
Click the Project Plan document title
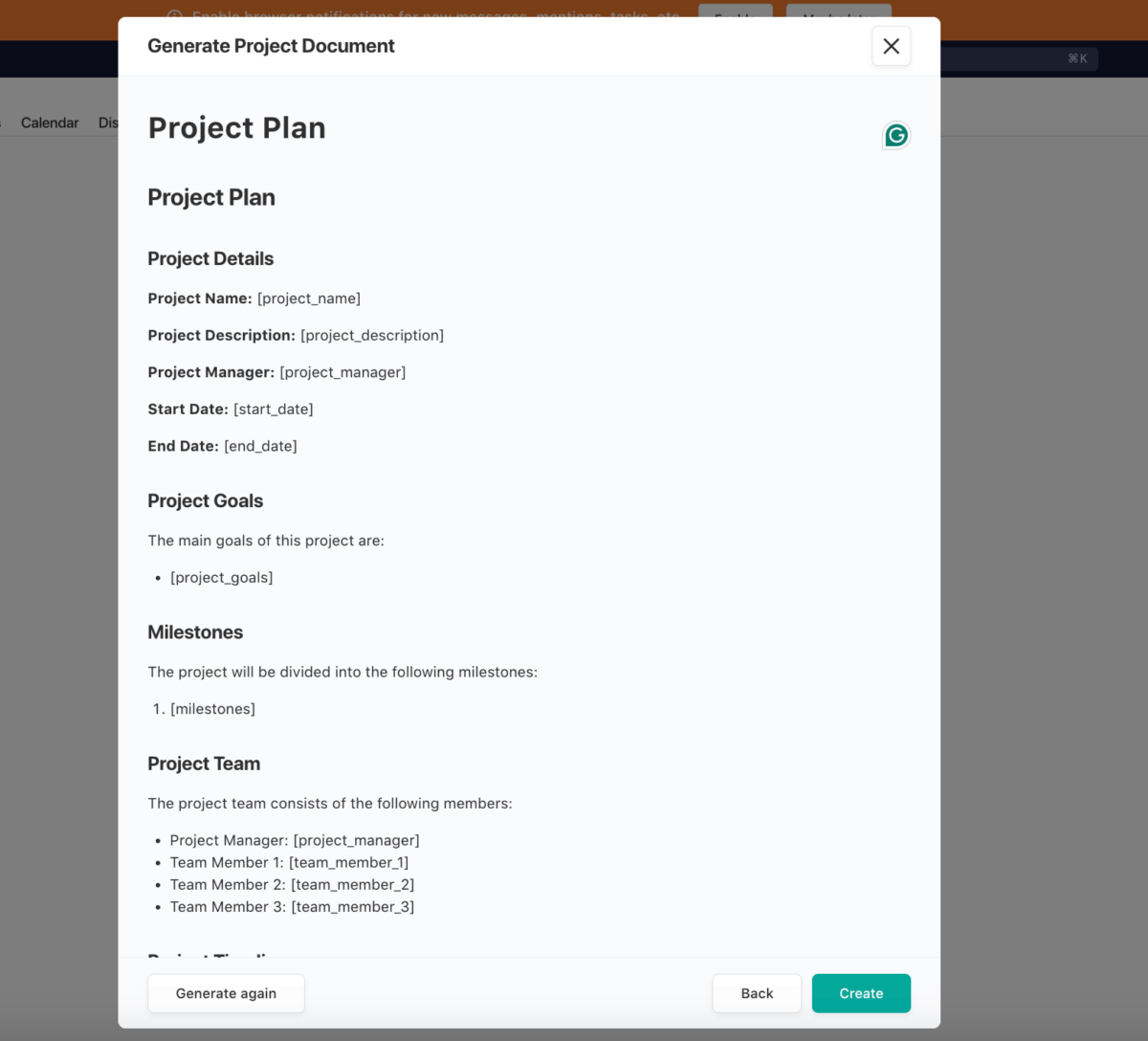[x=236, y=127]
